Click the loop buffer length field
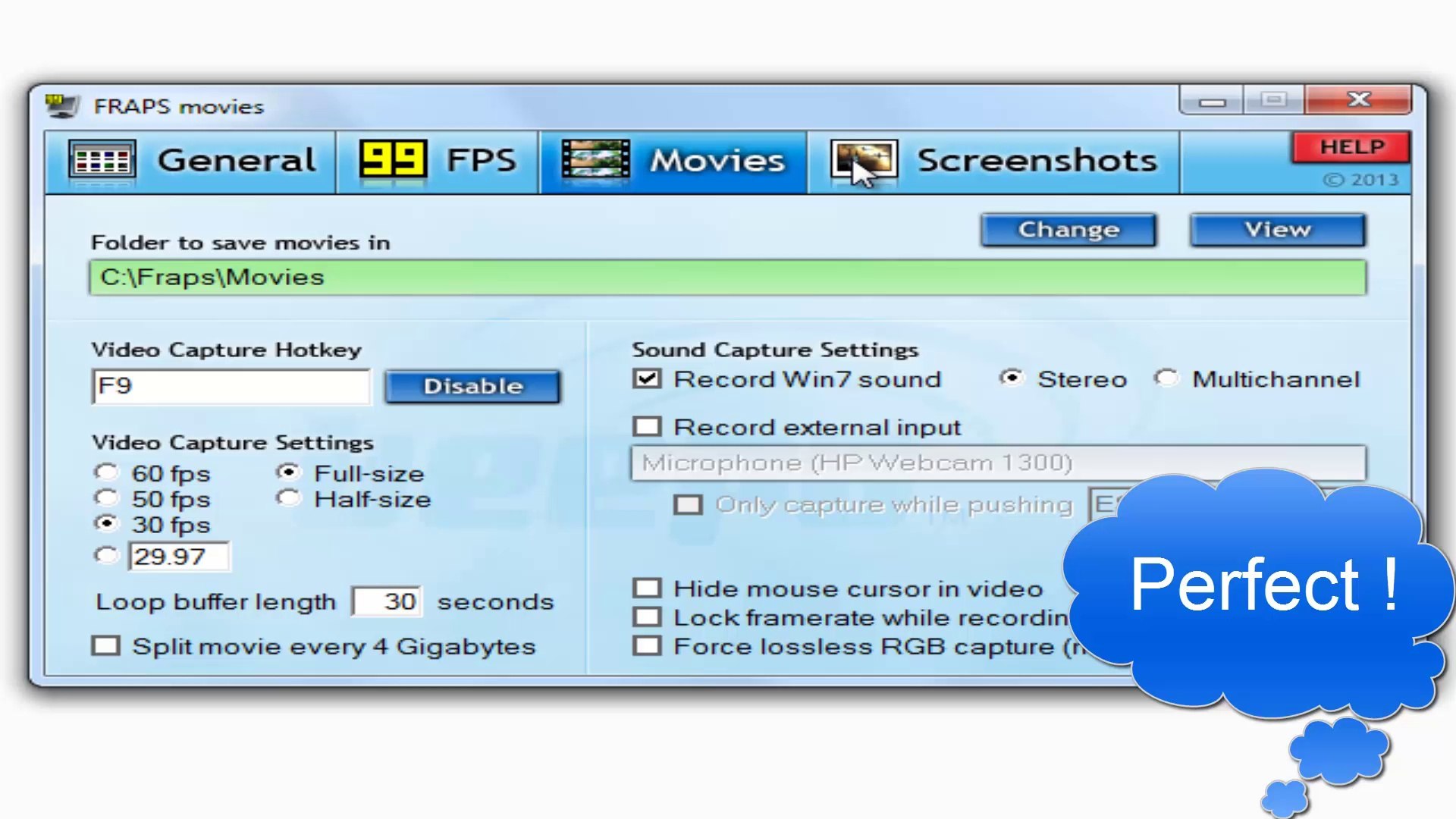Image resolution: width=1456 pixels, height=819 pixels. click(x=387, y=602)
